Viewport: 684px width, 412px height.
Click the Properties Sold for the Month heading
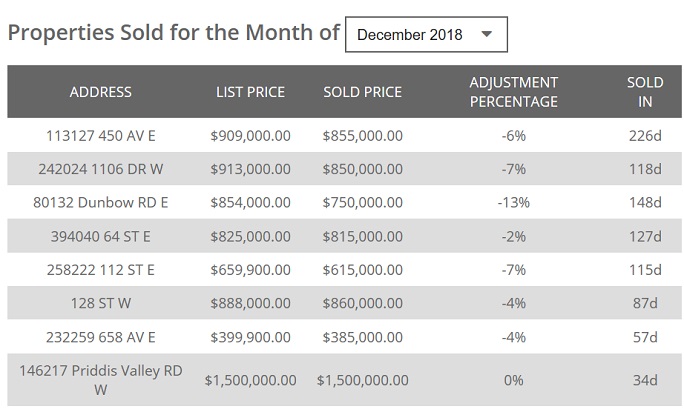tap(174, 32)
